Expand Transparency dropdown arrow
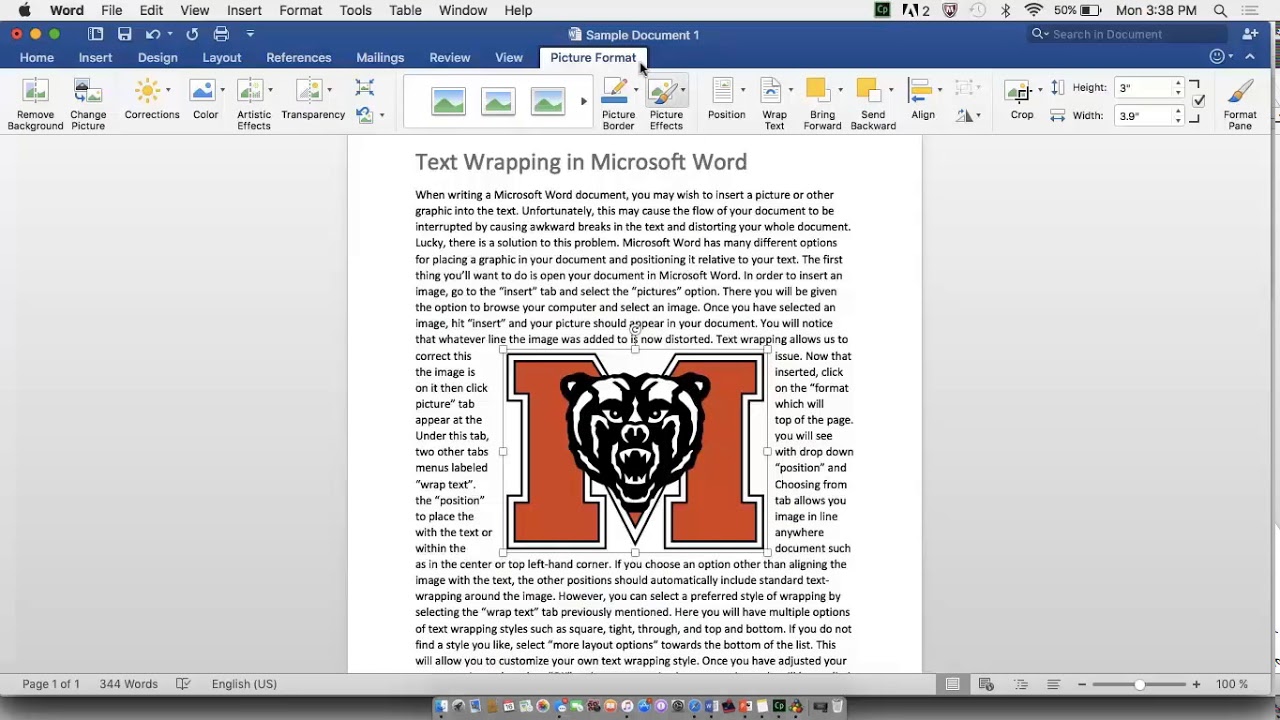This screenshot has height=720, width=1280. click(328, 90)
